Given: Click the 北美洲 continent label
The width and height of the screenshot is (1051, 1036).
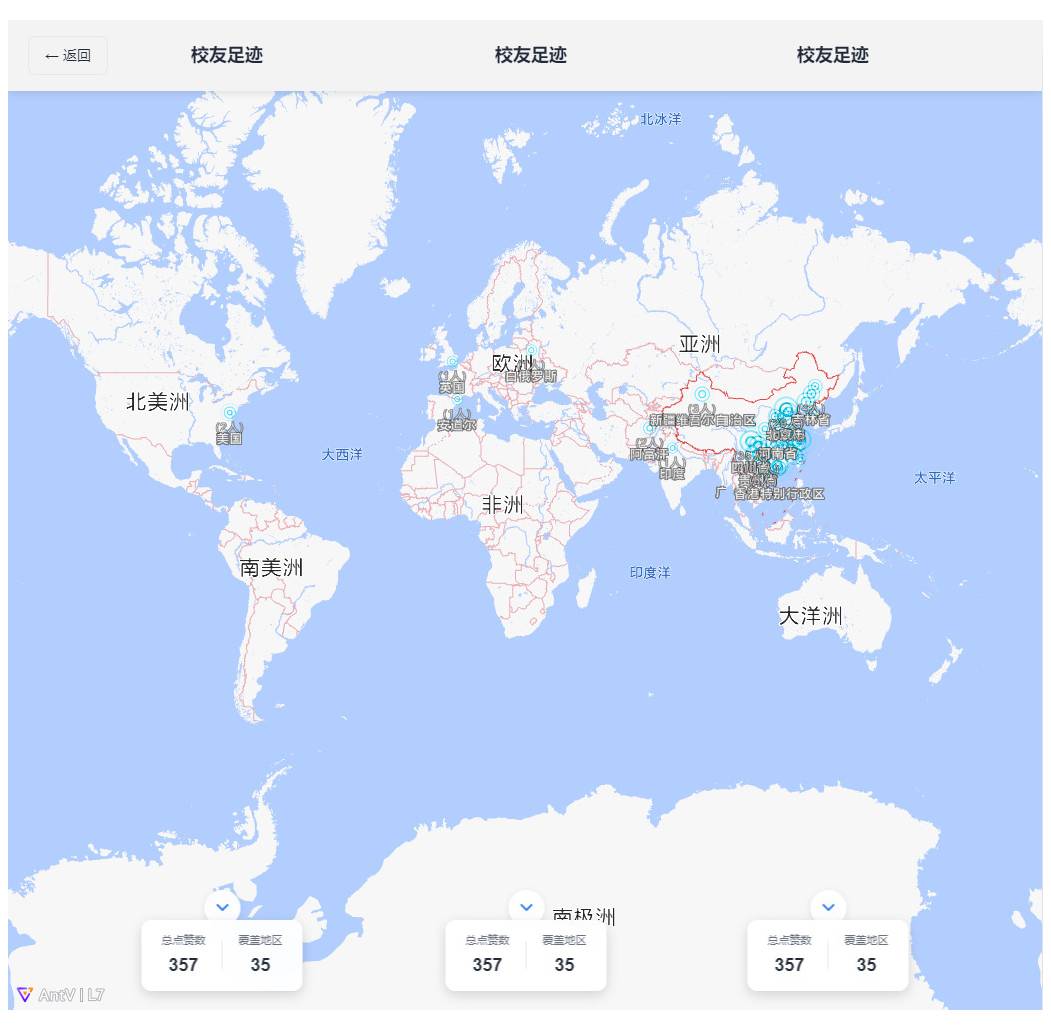Looking at the screenshot, I should 158,402.
